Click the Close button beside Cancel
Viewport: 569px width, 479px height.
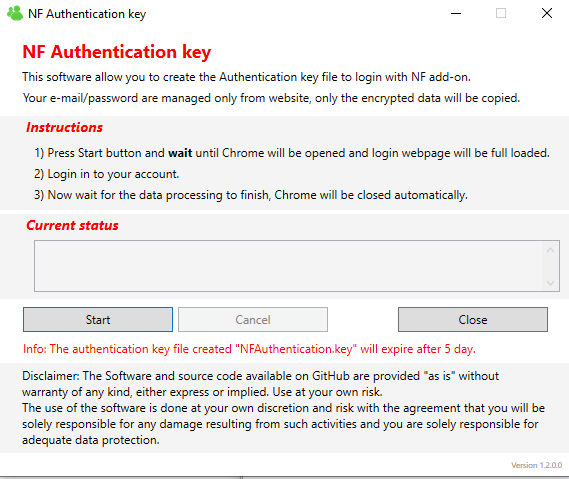click(x=473, y=320)
